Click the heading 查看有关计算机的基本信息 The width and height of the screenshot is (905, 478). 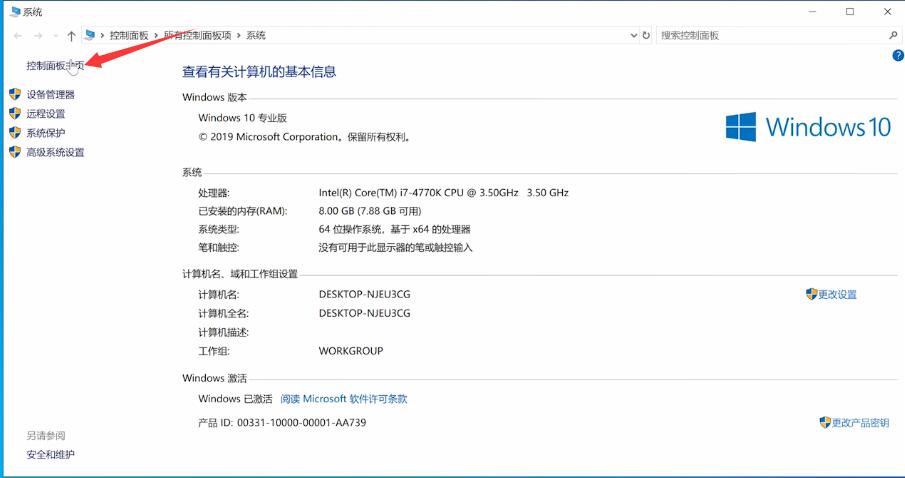tap(259, 72)
